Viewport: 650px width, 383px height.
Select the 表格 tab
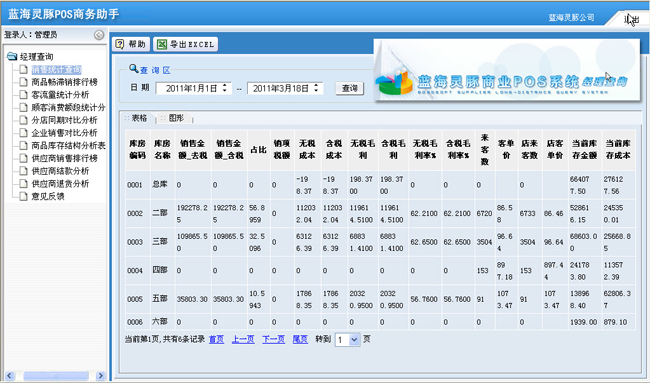pyautogui.click(x=139, y=118)
